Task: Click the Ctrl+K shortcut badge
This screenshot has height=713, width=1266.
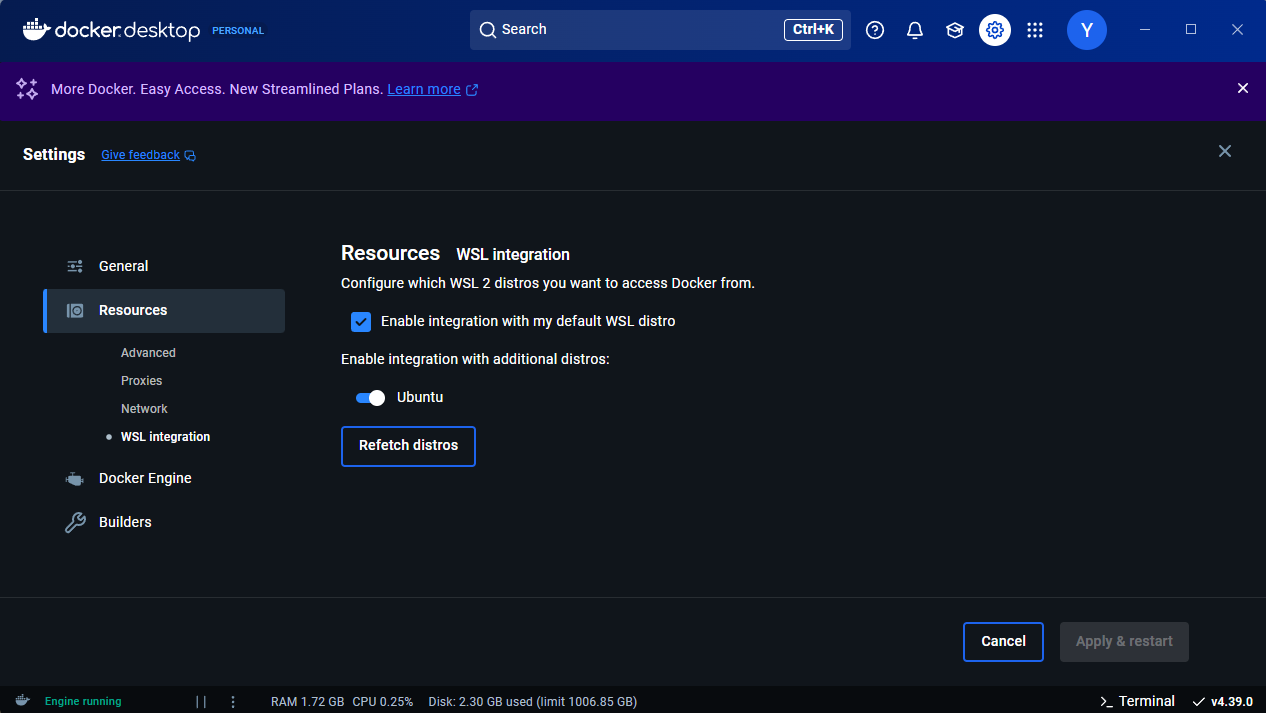Action: tap(813, 30)
